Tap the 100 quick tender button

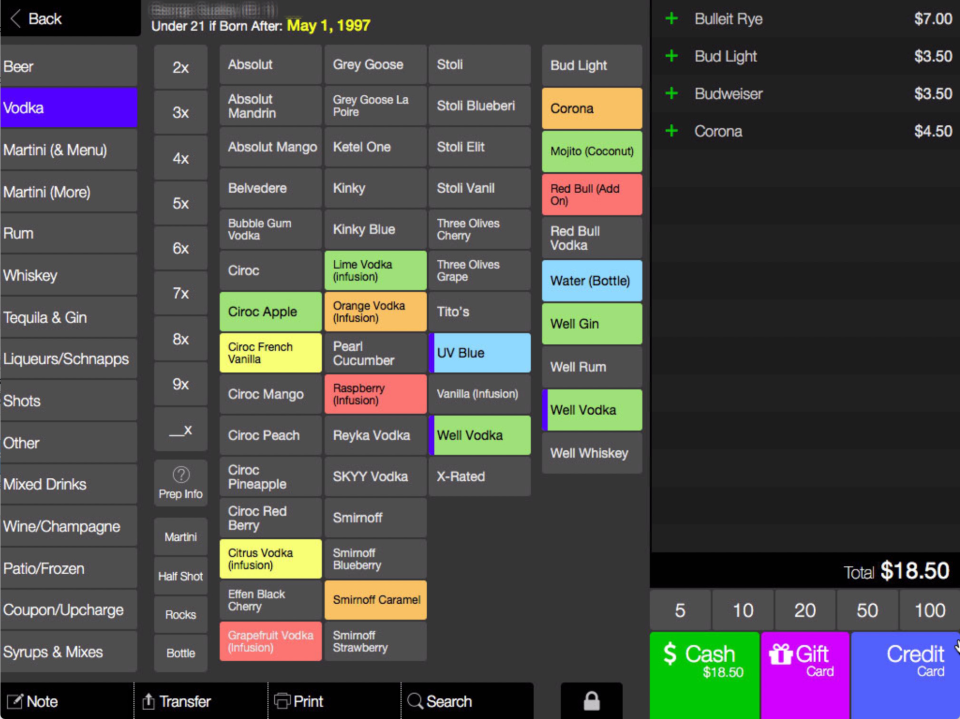click(928, 609)
